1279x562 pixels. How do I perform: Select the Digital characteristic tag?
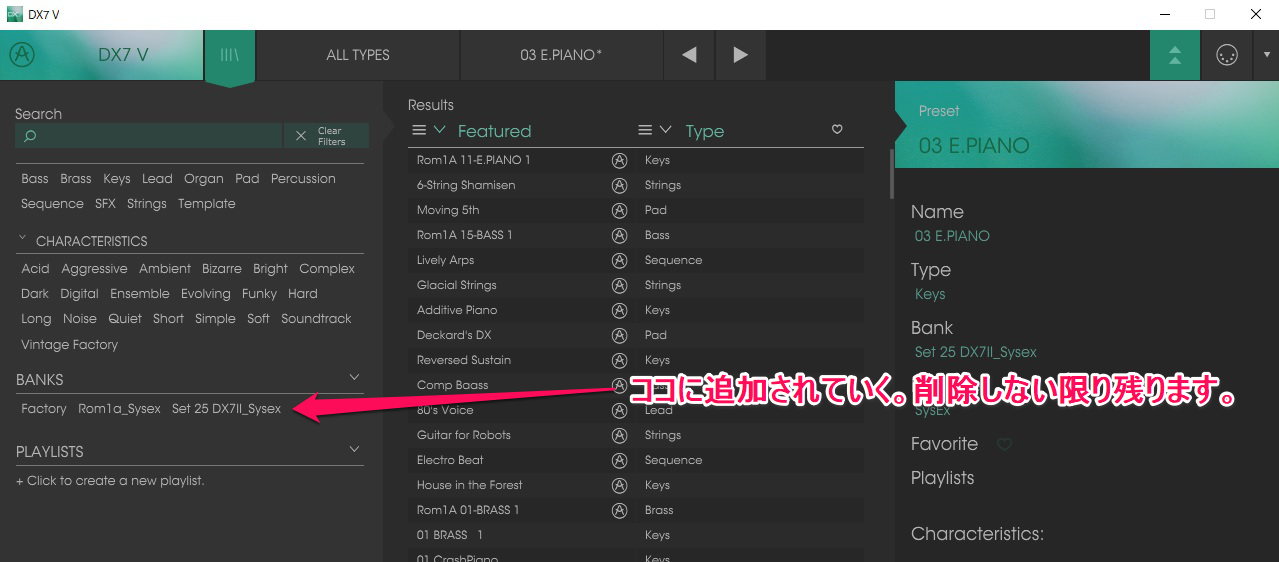pyautogui.click(x=79, y=294)
